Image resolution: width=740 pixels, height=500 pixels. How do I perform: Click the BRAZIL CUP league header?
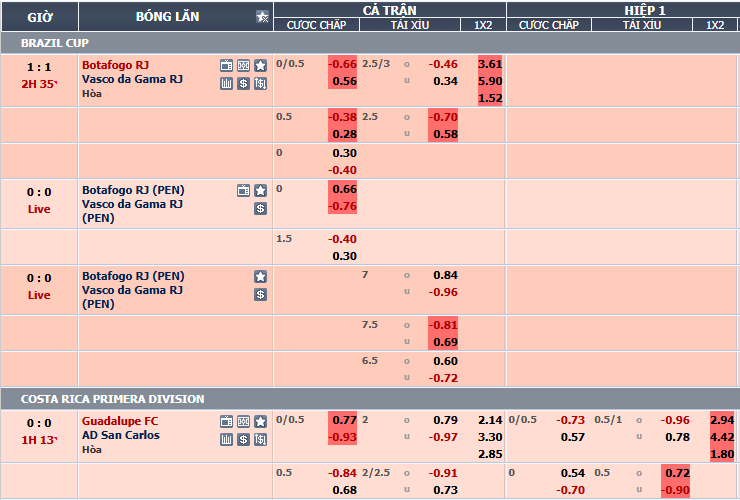click(x=370, y=43)
